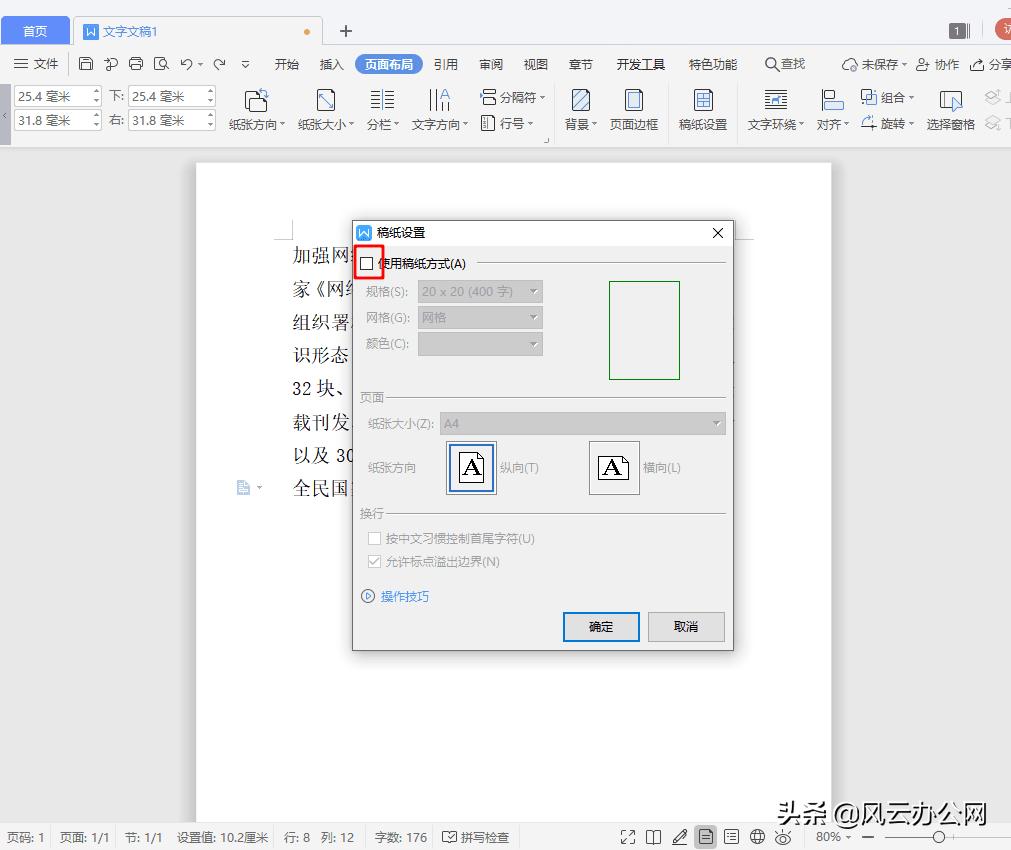Click the 确定 confirm button

click(601, 627)
